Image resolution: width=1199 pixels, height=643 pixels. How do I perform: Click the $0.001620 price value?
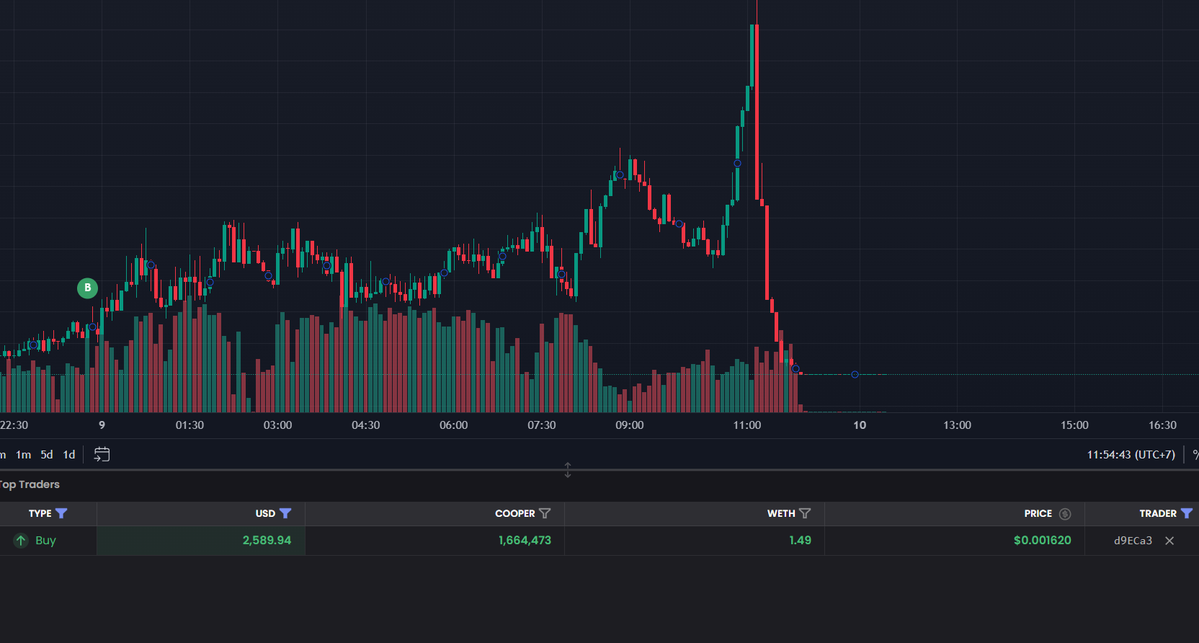[x=1042, y=541]
